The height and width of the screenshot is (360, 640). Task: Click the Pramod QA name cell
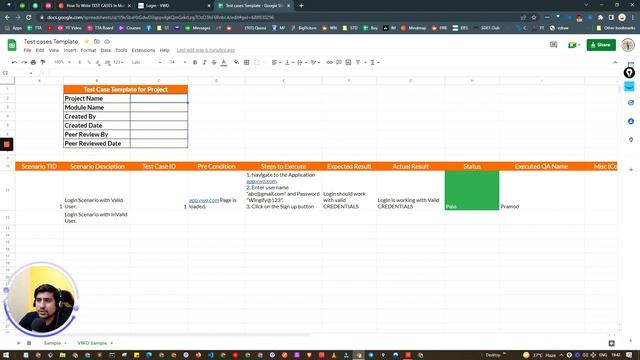coord(542,190)
